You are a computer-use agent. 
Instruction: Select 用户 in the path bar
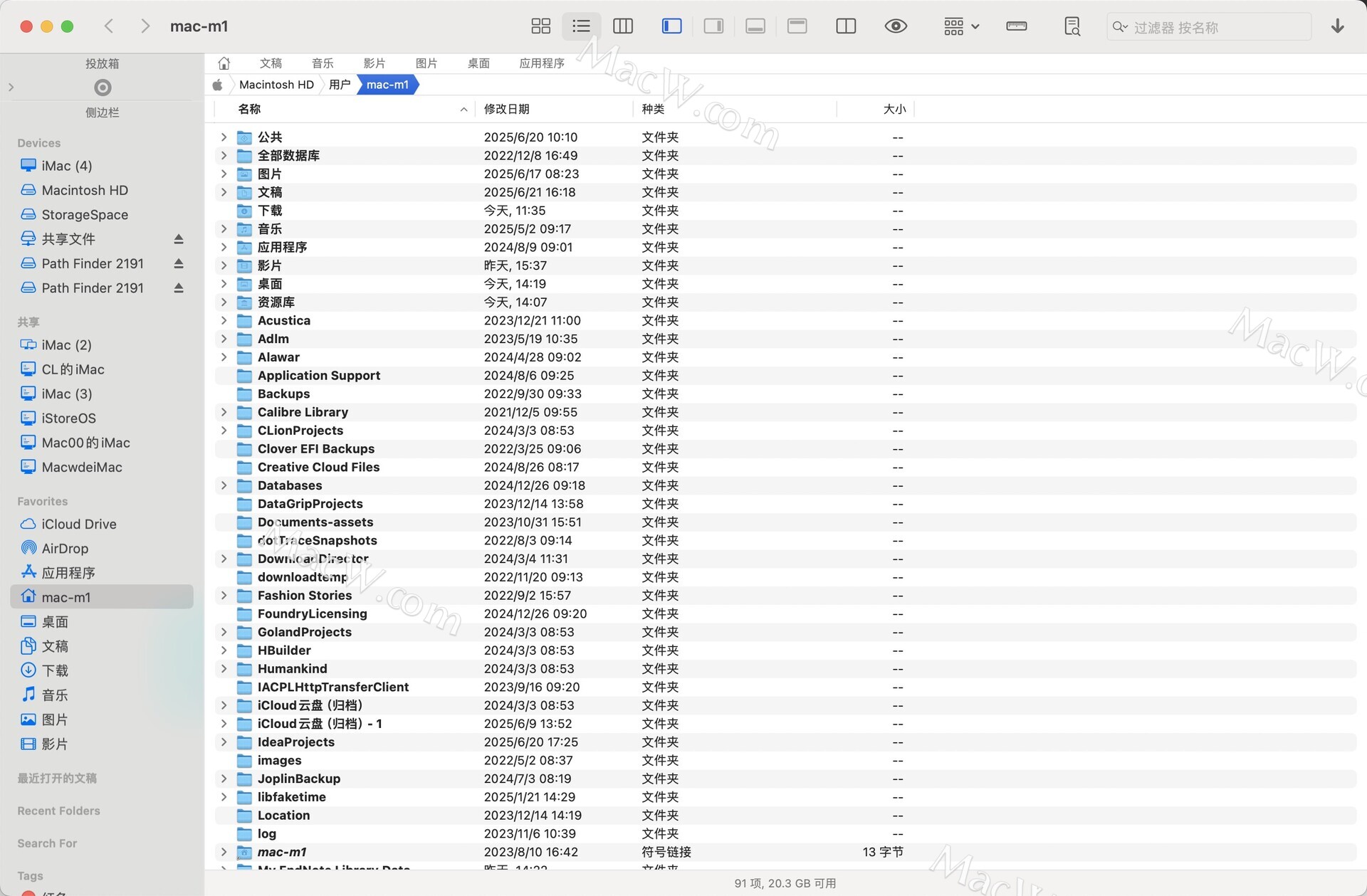340,85
